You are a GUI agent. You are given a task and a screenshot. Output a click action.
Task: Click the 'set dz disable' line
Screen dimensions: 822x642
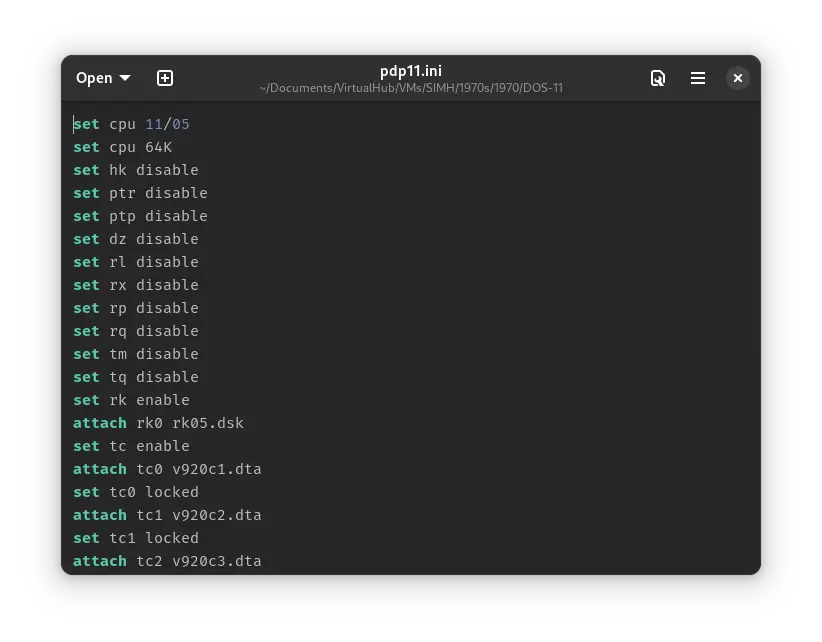point(135,239)
